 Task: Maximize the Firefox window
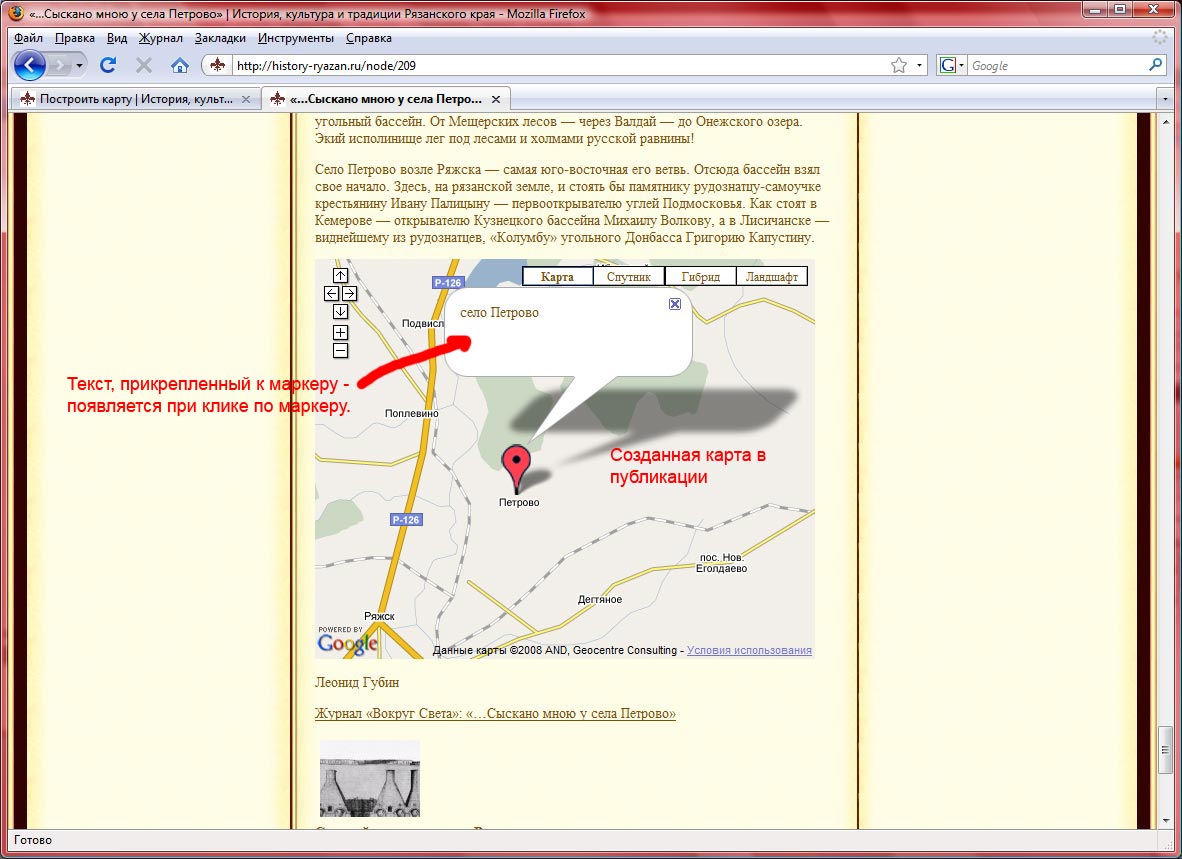[x=1120, y=9]
